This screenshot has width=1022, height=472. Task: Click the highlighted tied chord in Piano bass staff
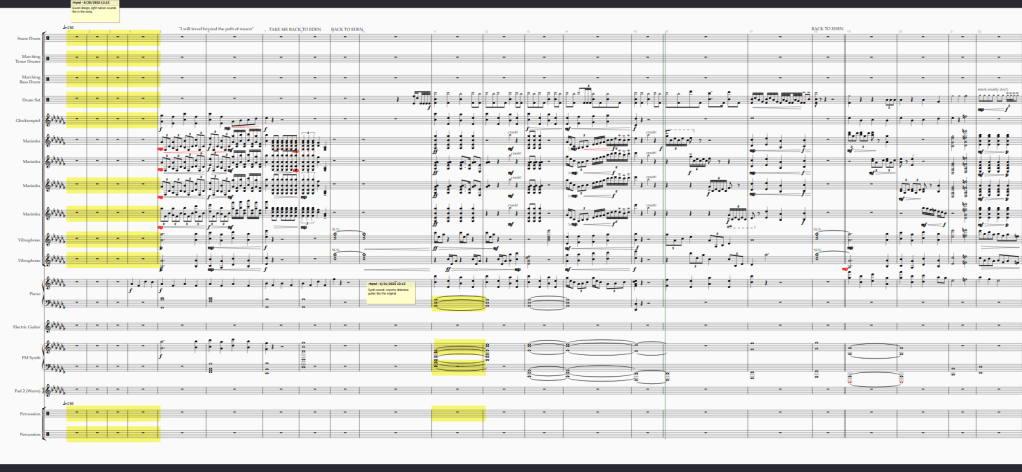458,303
